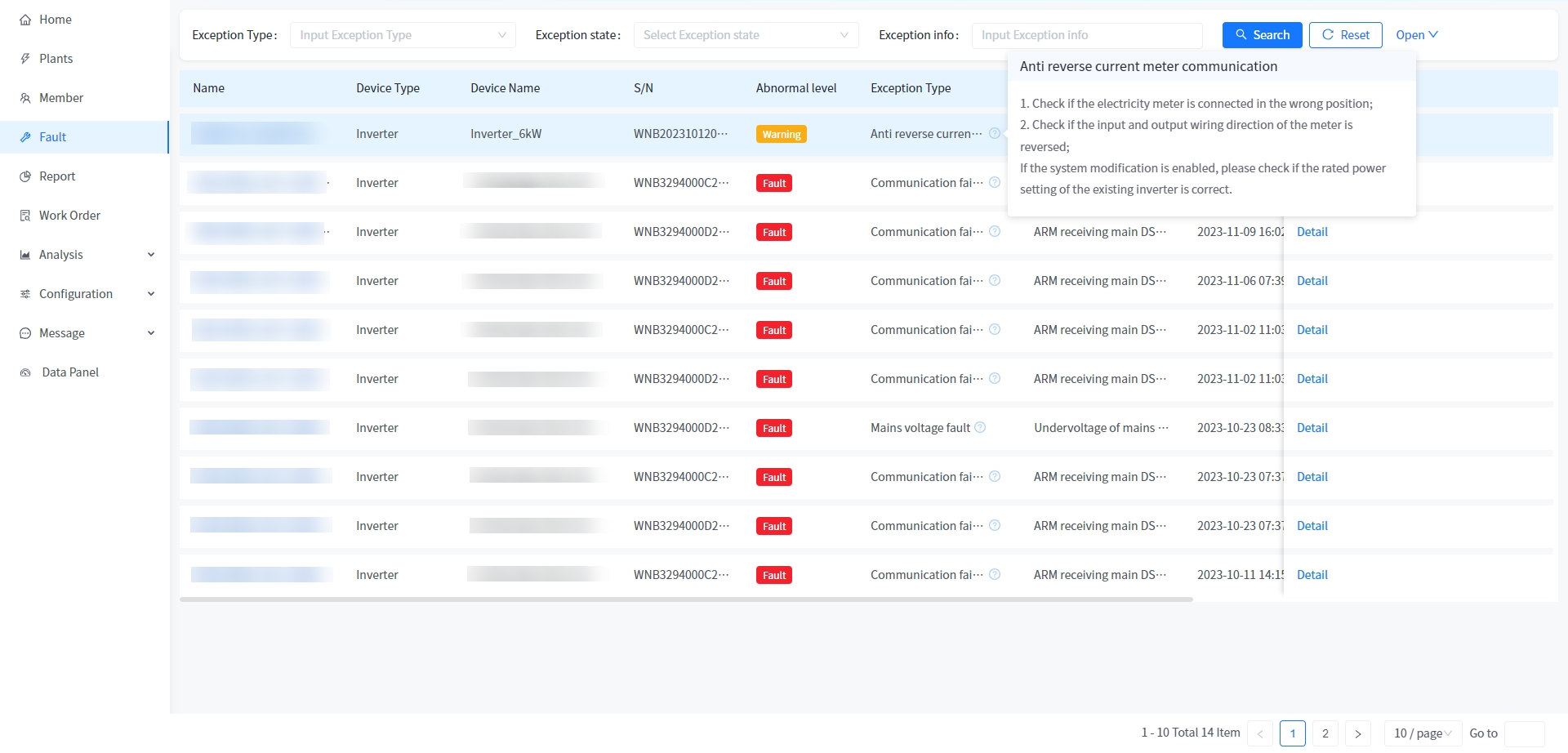Image resolution: width=1568 pixels, height=753 pixels.
Task: Expand the Open dropdown near Reset
Action: 1416,34
